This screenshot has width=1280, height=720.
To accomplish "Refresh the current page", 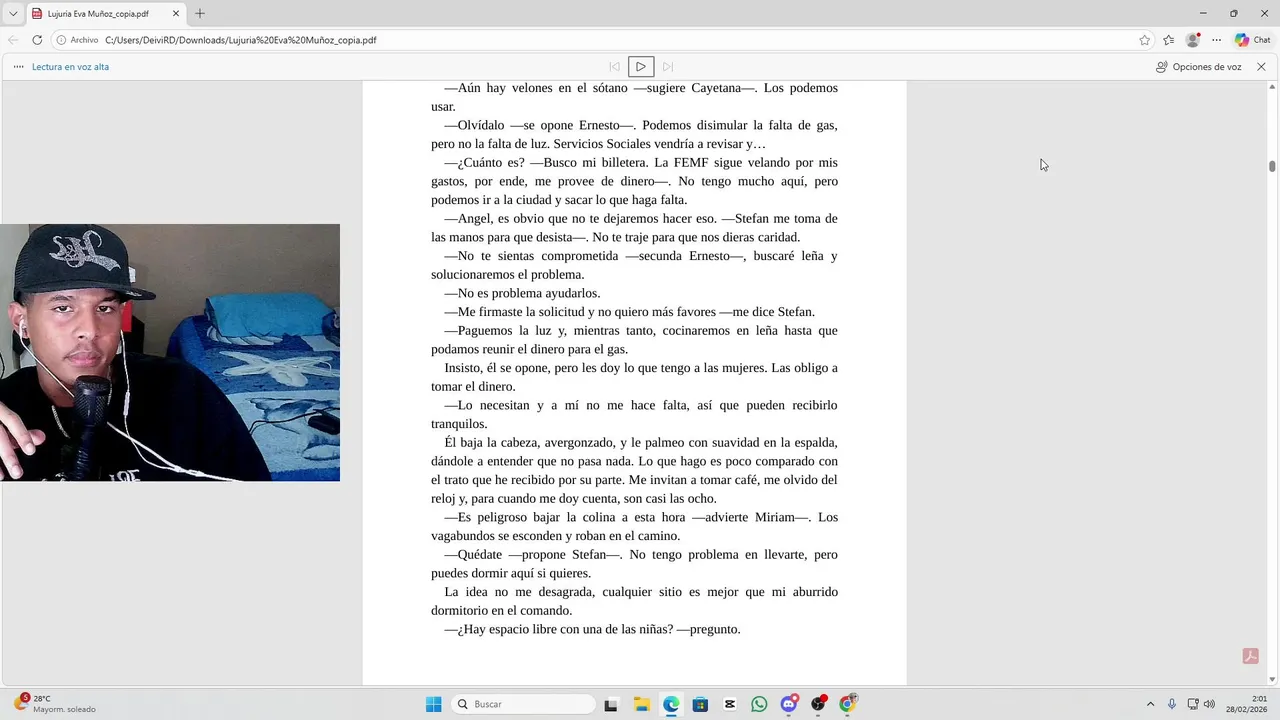I will point(37,40).
